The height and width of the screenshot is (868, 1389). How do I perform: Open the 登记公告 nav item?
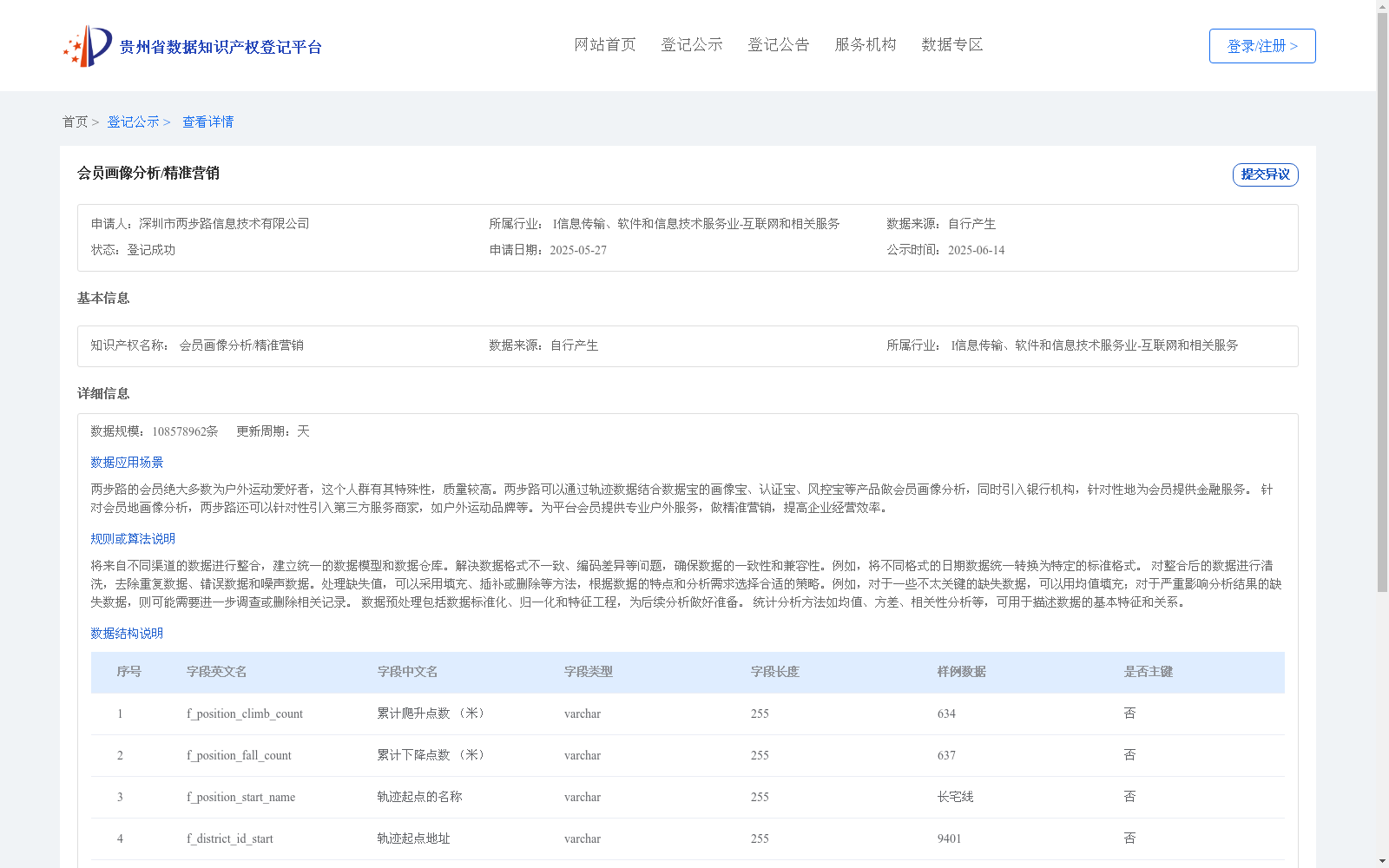pos(779,44)
